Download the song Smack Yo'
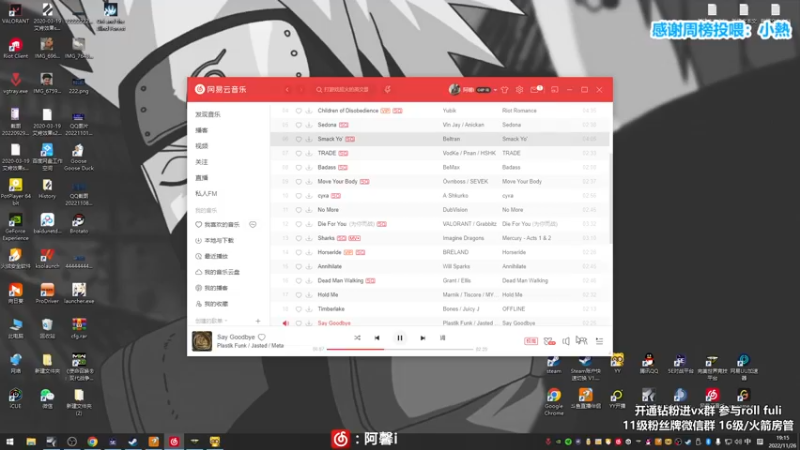The width and height of the screenshot is (800, 450). click(x=309, y=139)
